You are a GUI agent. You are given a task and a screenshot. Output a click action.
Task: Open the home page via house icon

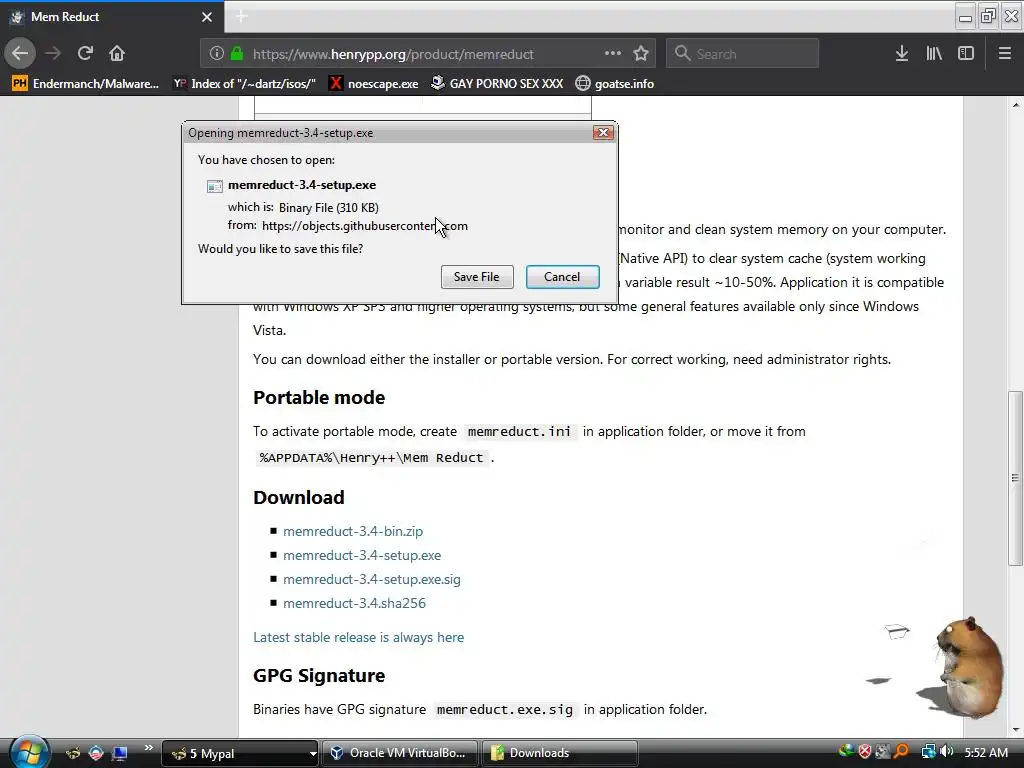pos(117,54)
